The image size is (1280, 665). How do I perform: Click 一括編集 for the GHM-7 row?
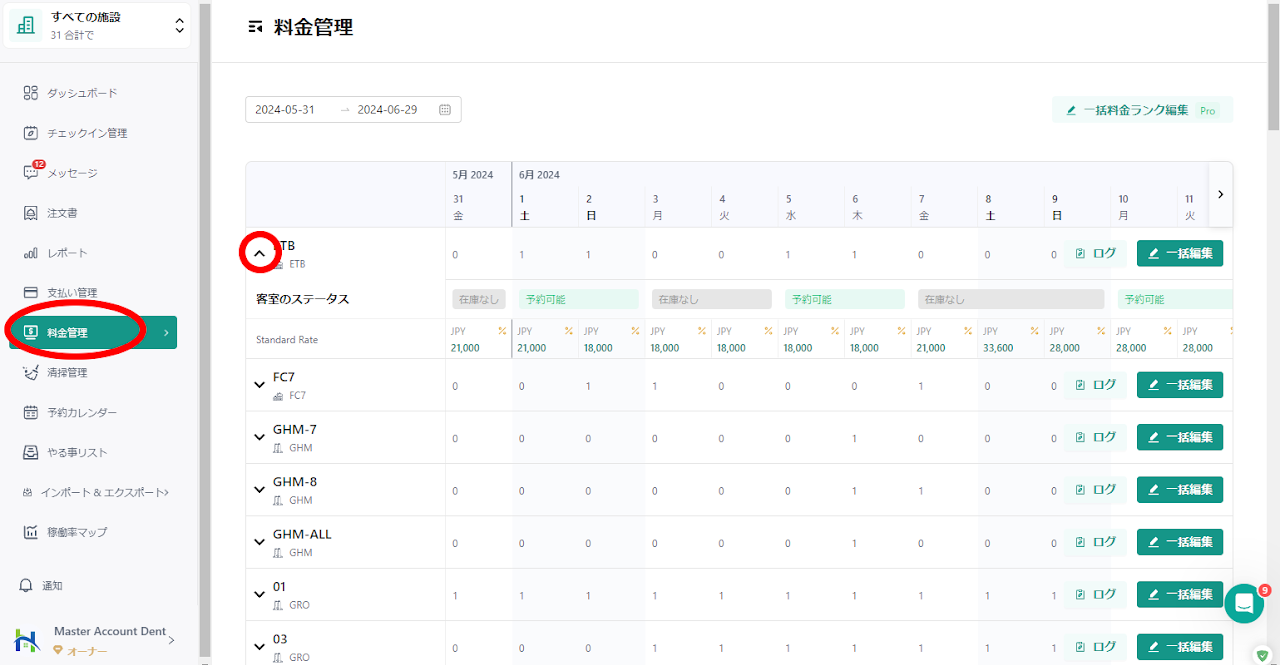point(1179,437)
